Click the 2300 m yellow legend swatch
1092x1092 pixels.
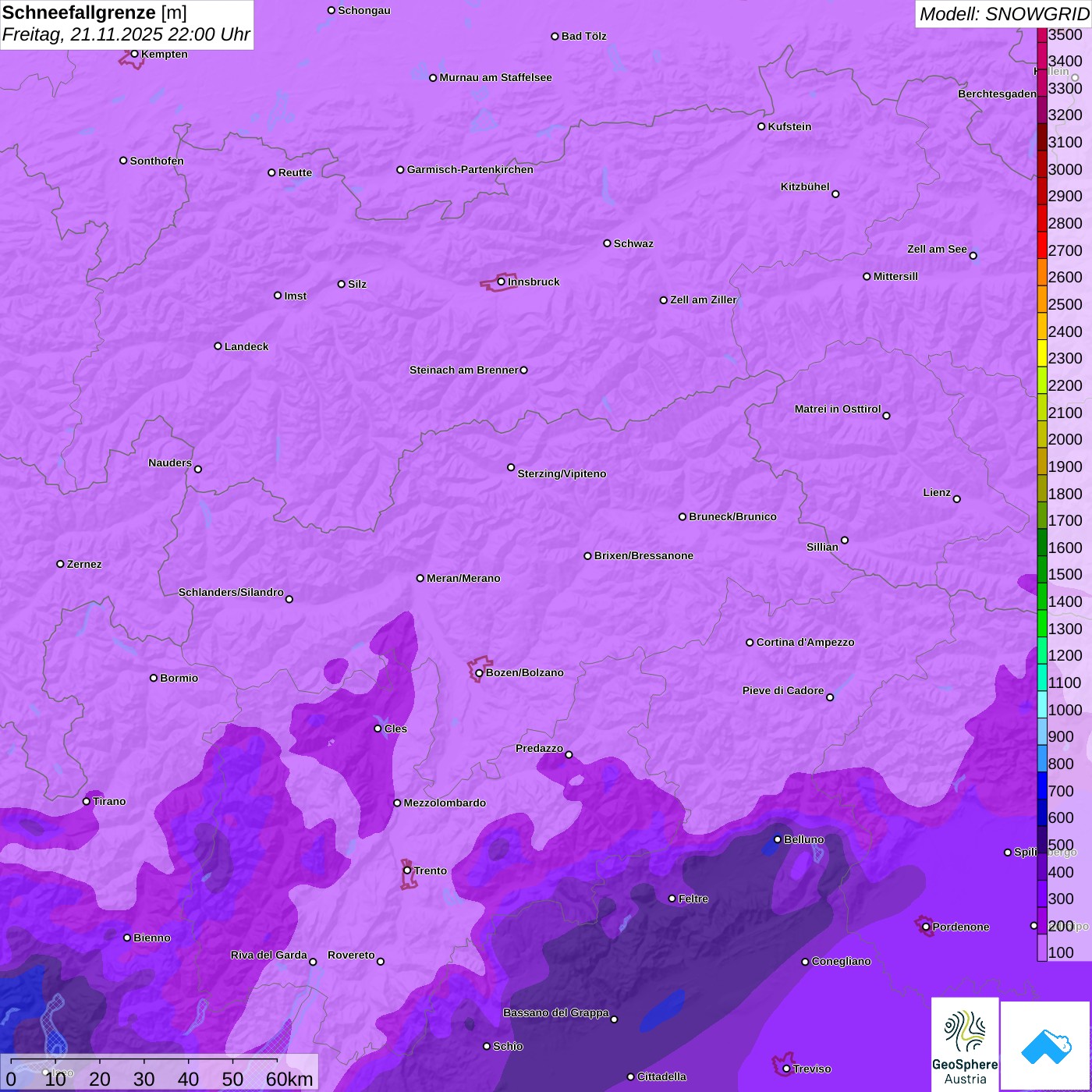click(x=1042, y=353)
